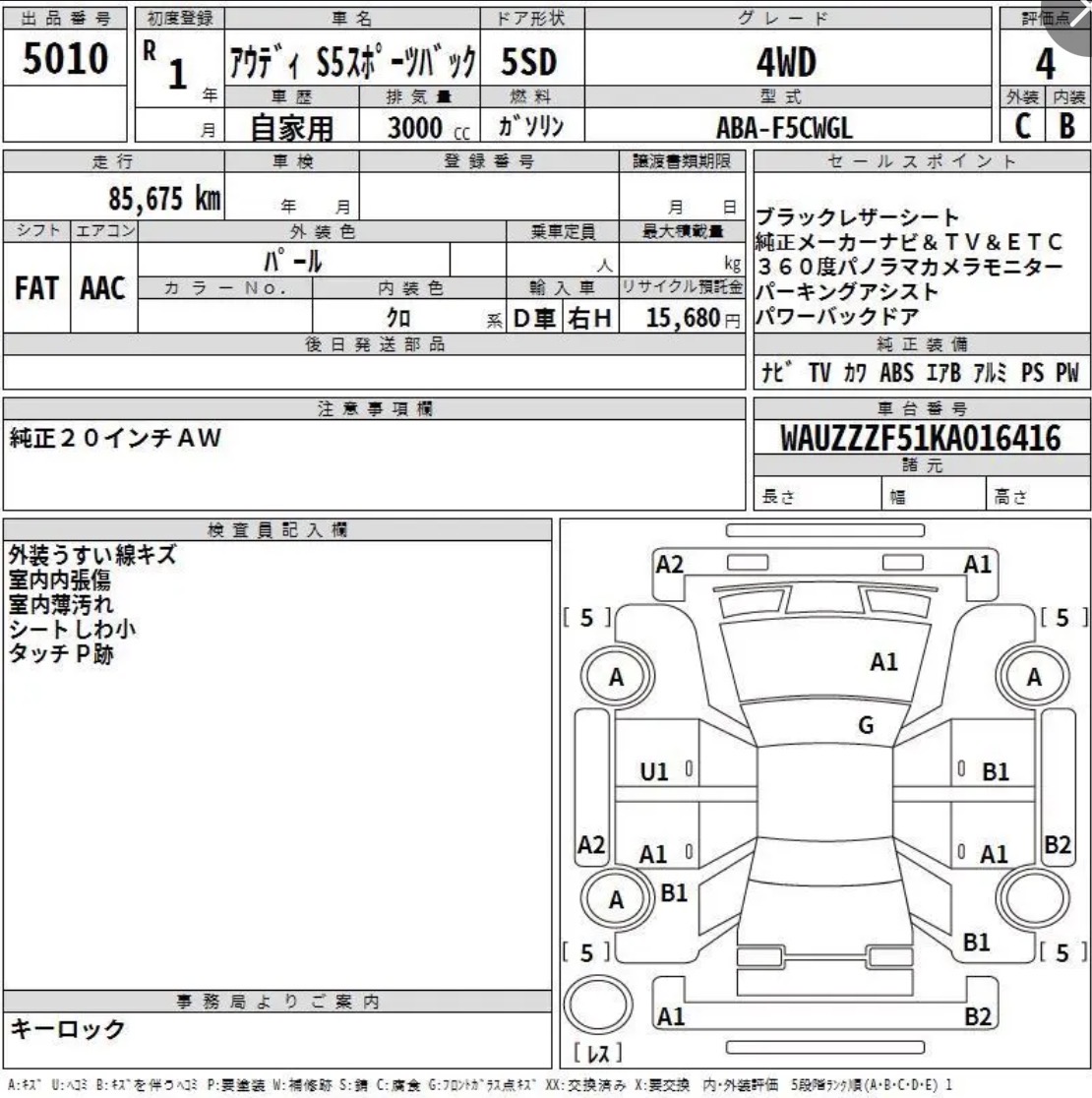Click steering position 右H
This screenshot has height=1098, width=1092.
coord(589,319)
